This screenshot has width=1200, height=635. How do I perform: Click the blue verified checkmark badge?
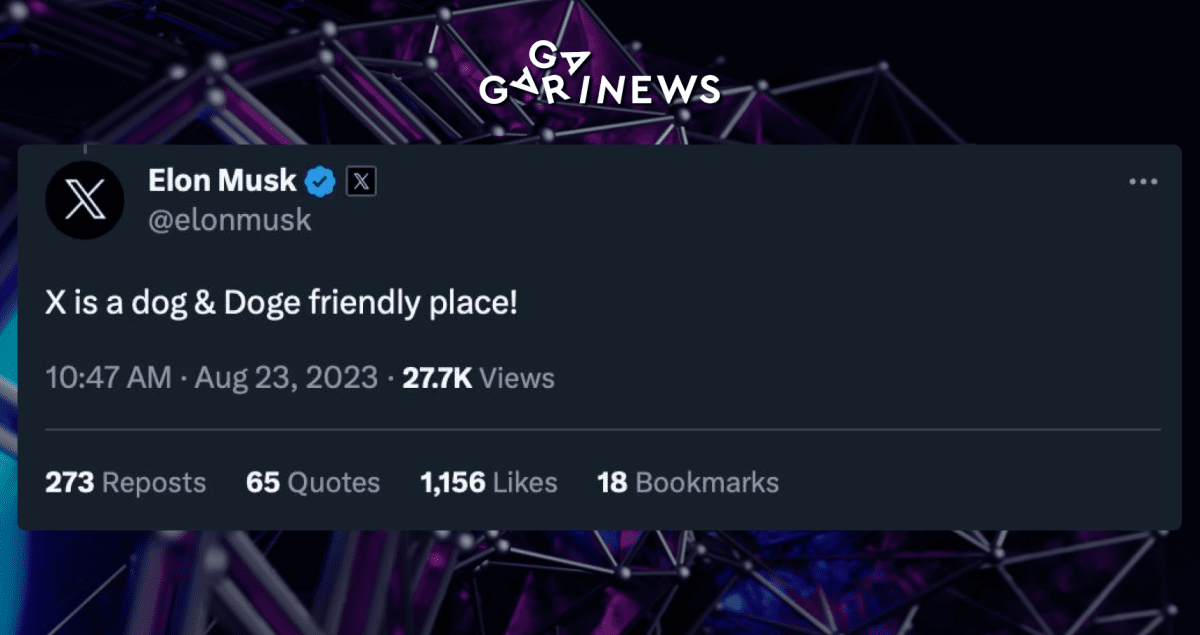(320, 181)
